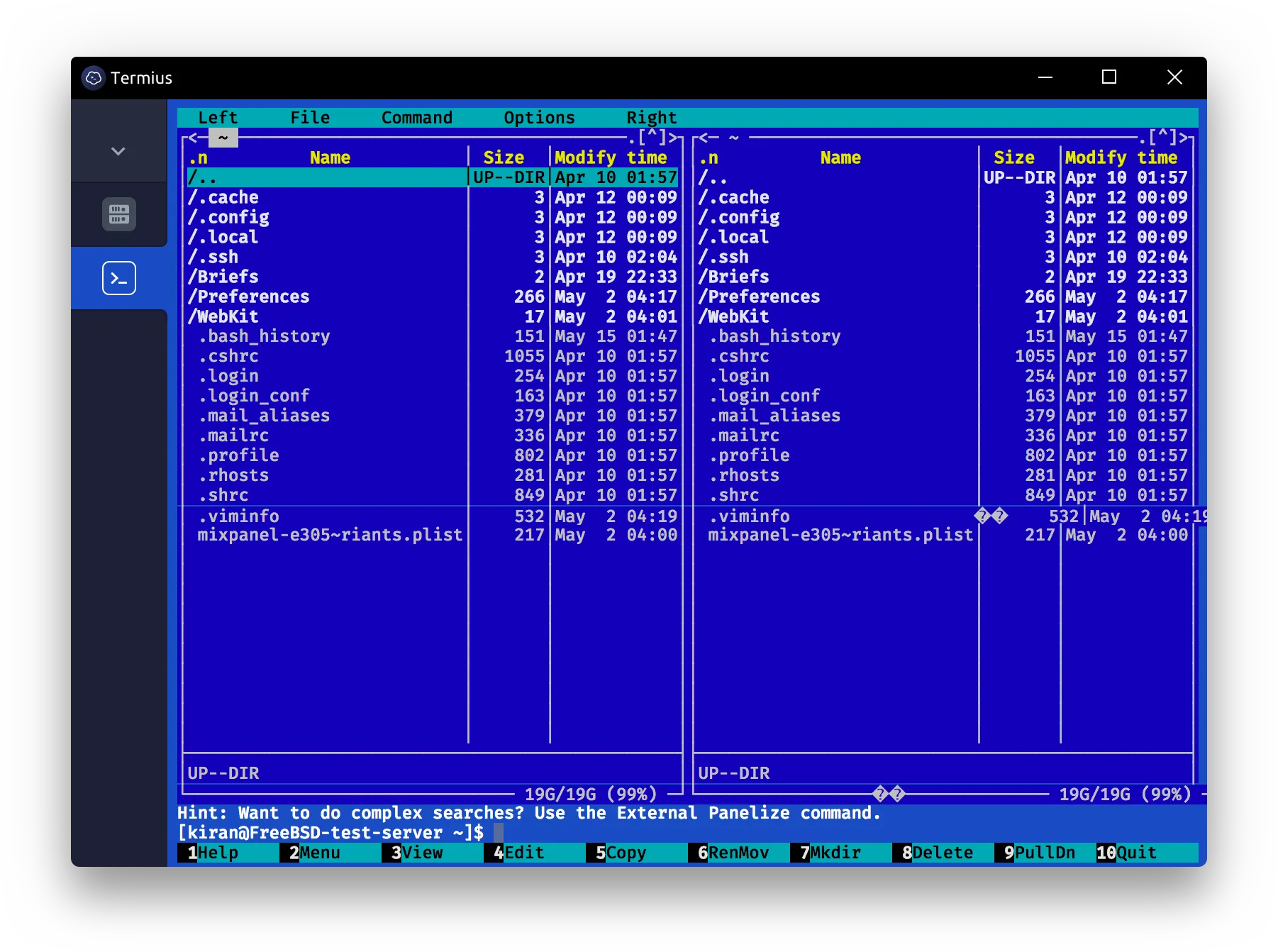Screen dimensions: 1278x952
Task: Open the Right panel menu
Action: pyautogui.click(x=651, y=118)
